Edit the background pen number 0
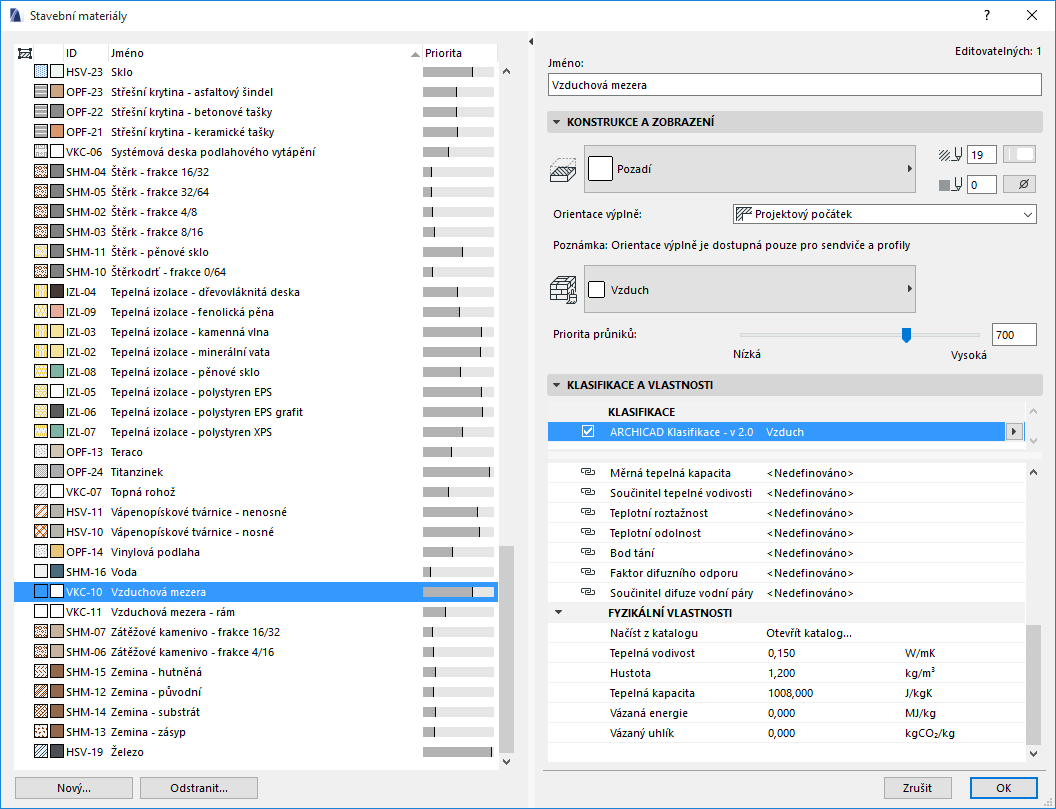This screenshot has width=1056, height=809. (982, 185)
